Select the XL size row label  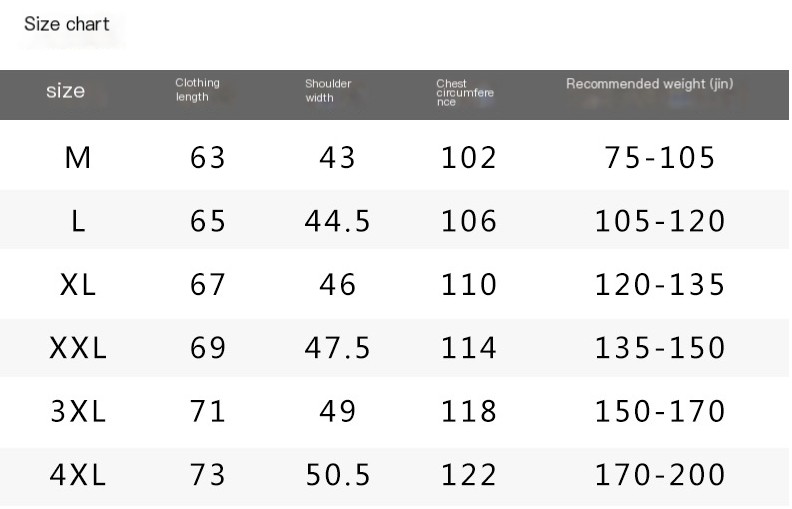(78, 284)
